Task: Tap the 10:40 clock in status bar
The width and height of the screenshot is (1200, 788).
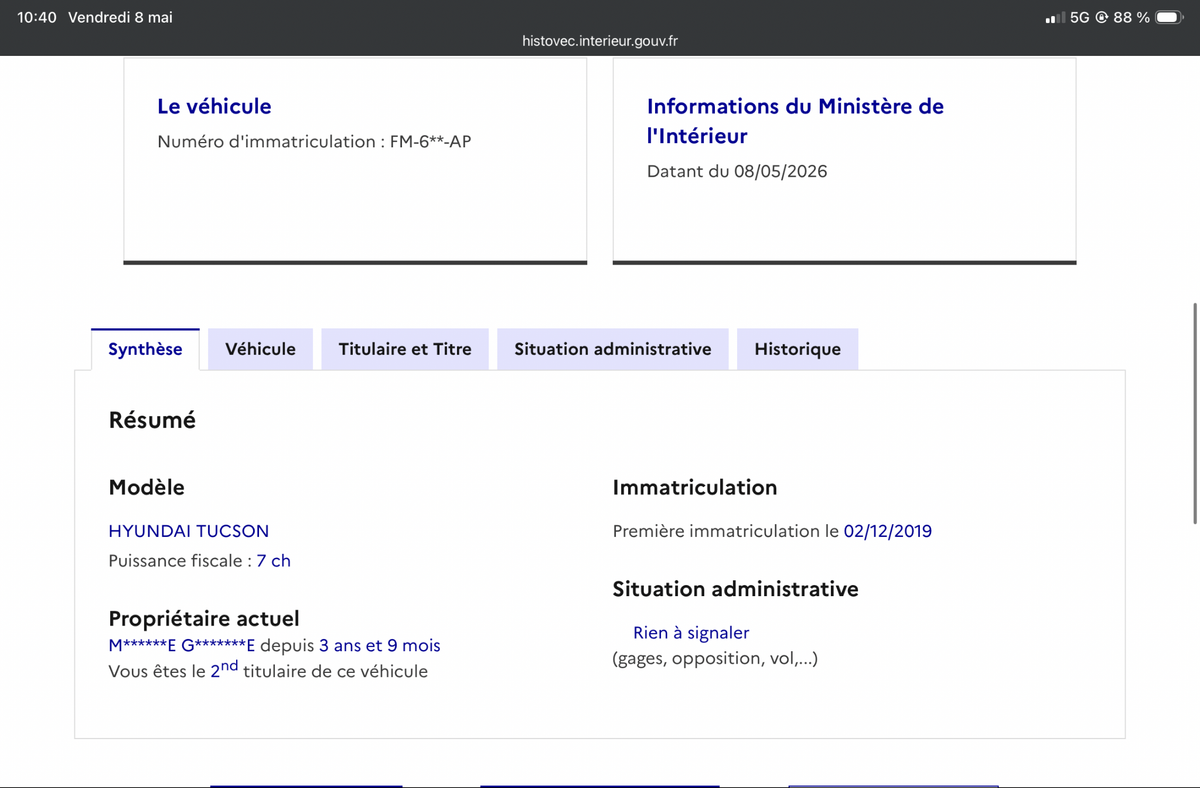Action: (37, 18)
